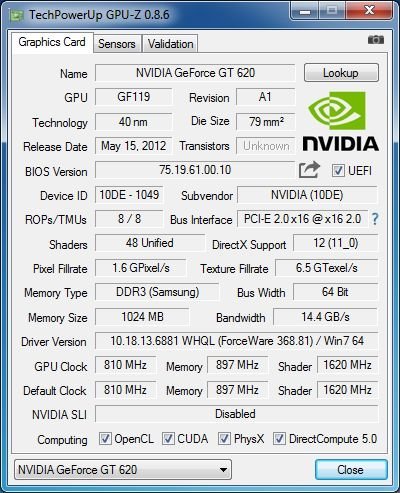Toggle the CUDA checkbox
Screen dimensions: 400x493
coord(168,438)
